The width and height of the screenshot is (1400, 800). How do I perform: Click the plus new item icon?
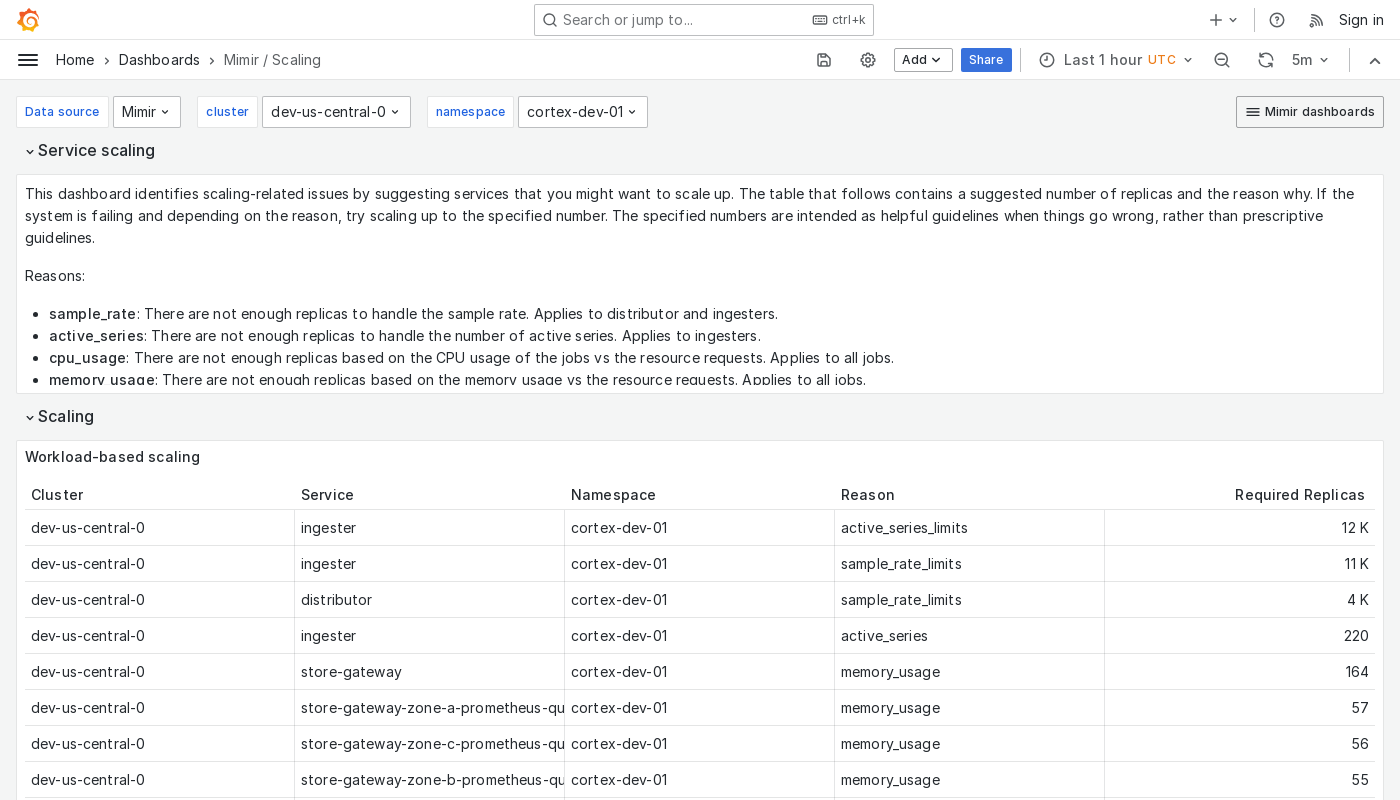coord(1223,20)
